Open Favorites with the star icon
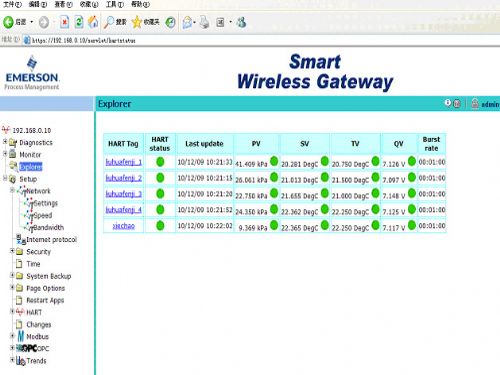Viewport: 500px width, 375px height. [x=137, y=22]
